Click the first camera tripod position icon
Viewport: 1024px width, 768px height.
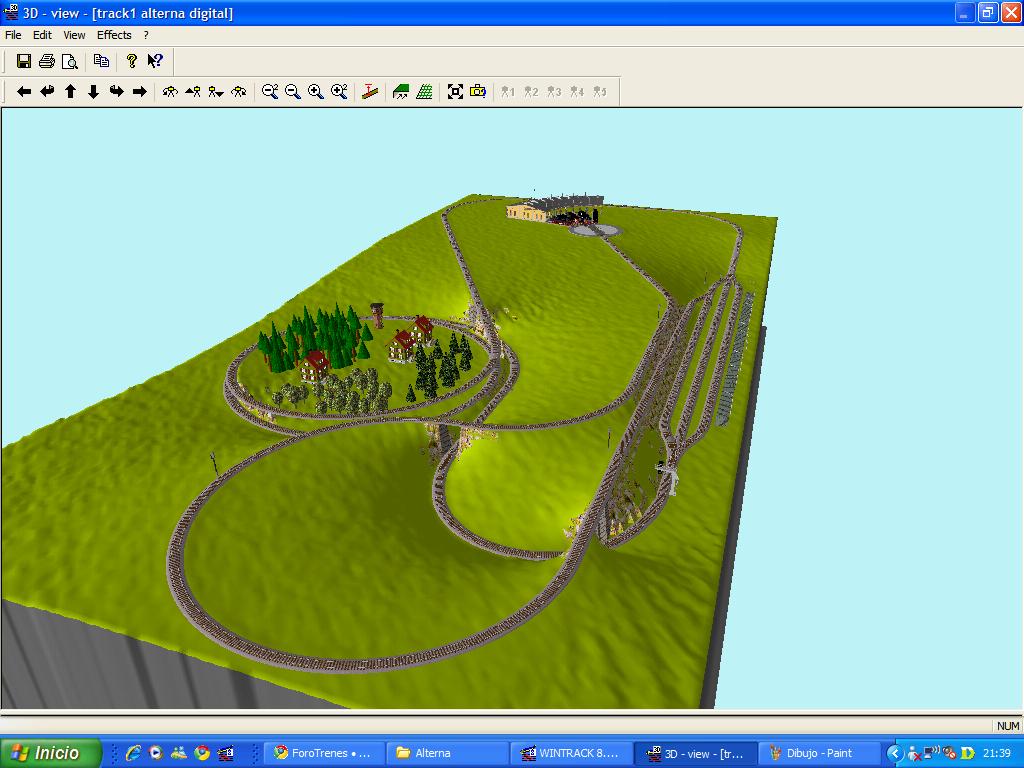170,91
